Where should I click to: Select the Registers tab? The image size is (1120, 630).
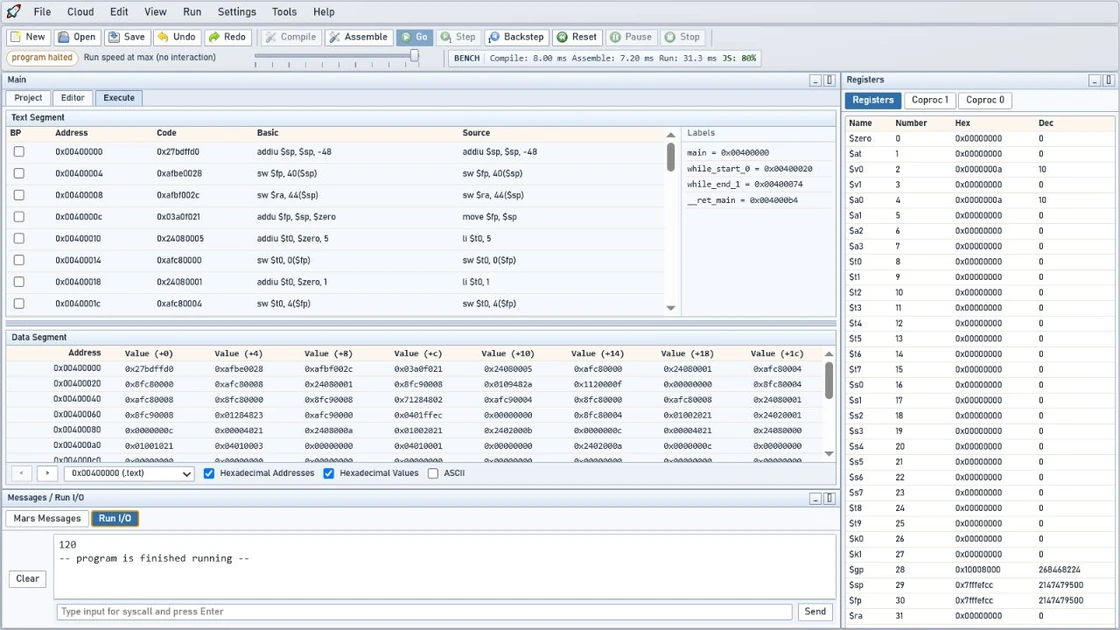(x=873, y=100)
